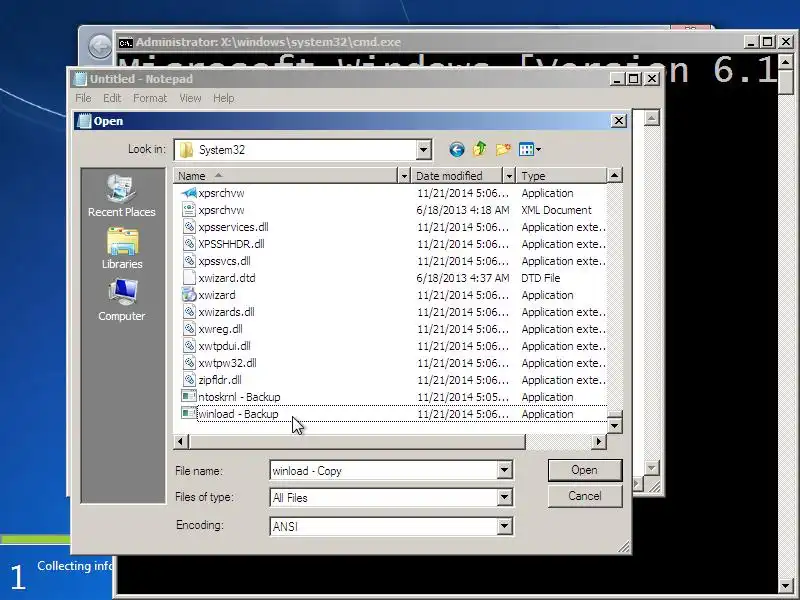The height and width of the screenshot is (600, 800).
Task: Select the xwizard.dtd file name
Action: [x=227, y=278]
